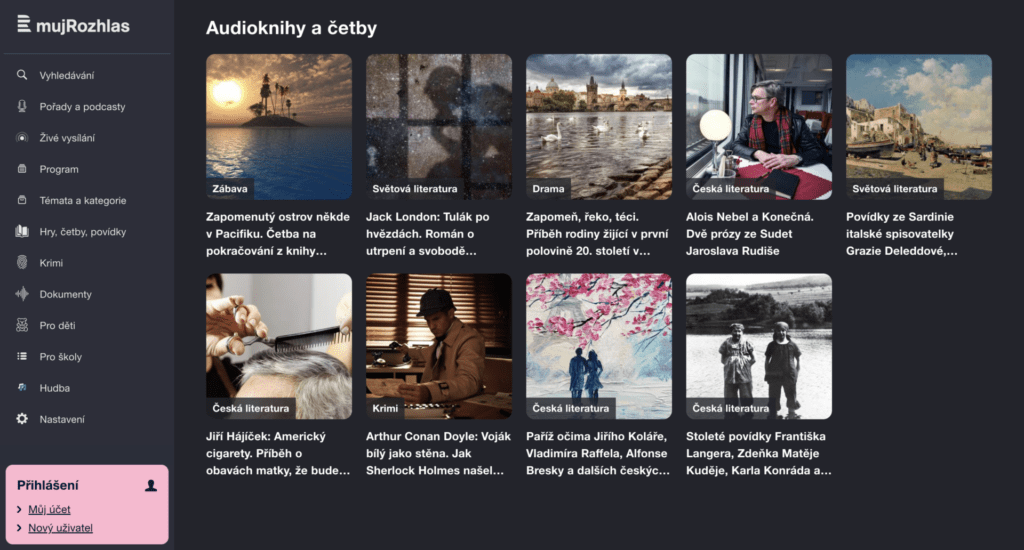The height and width of the screenshot is (550, 1024).
Task: Click the Můj účet link
Action: (x=49, y=510)
